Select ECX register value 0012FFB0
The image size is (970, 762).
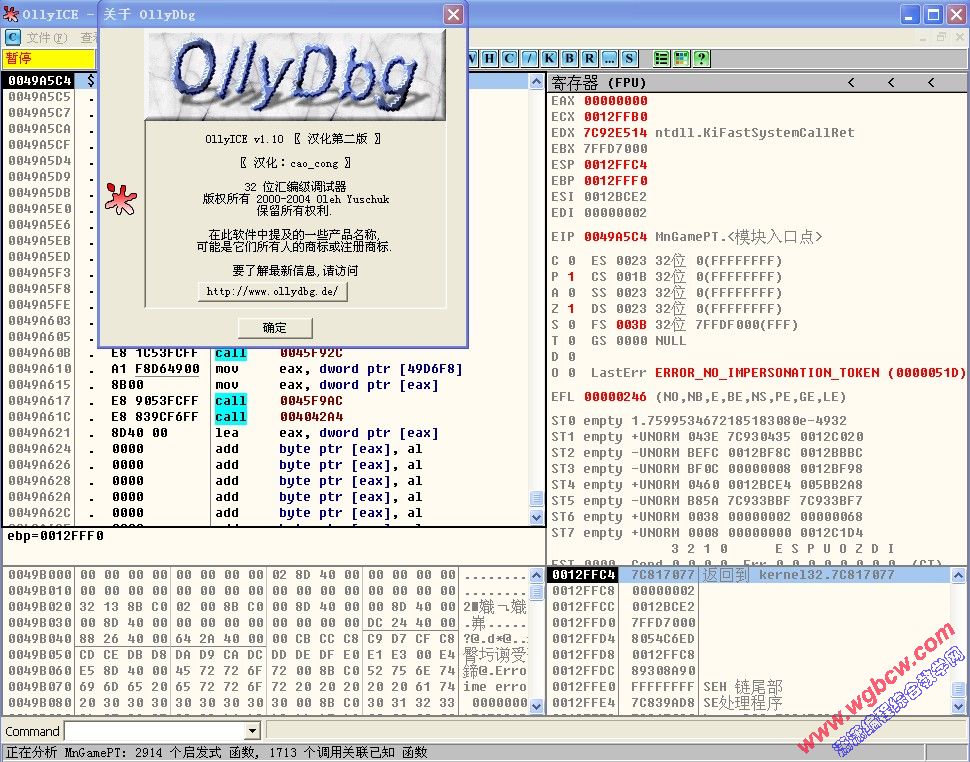click(616, 117)
